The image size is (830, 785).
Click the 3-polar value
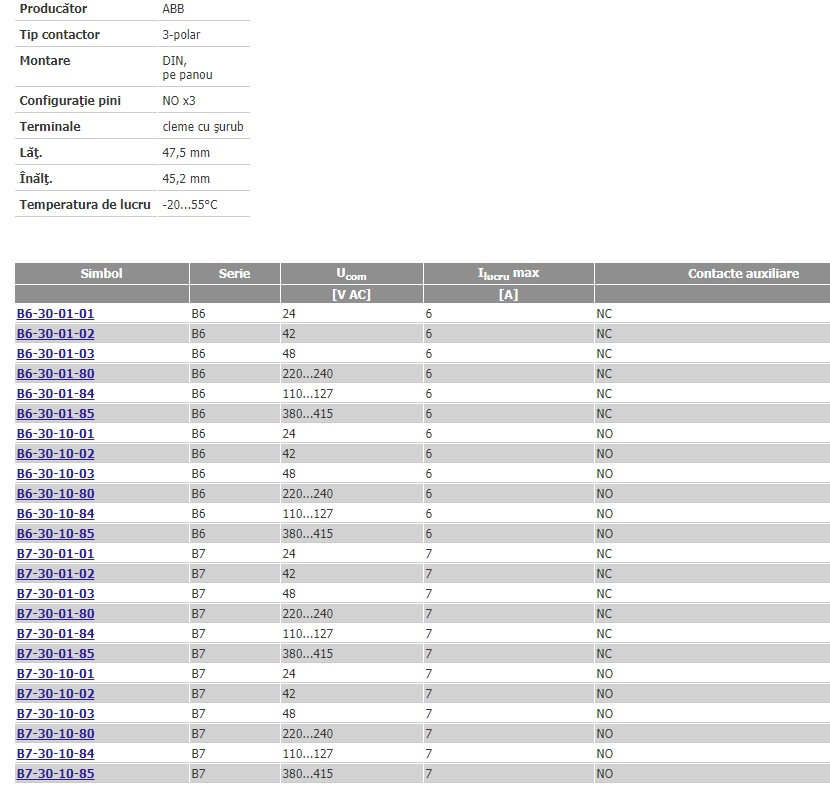(181, 34)
